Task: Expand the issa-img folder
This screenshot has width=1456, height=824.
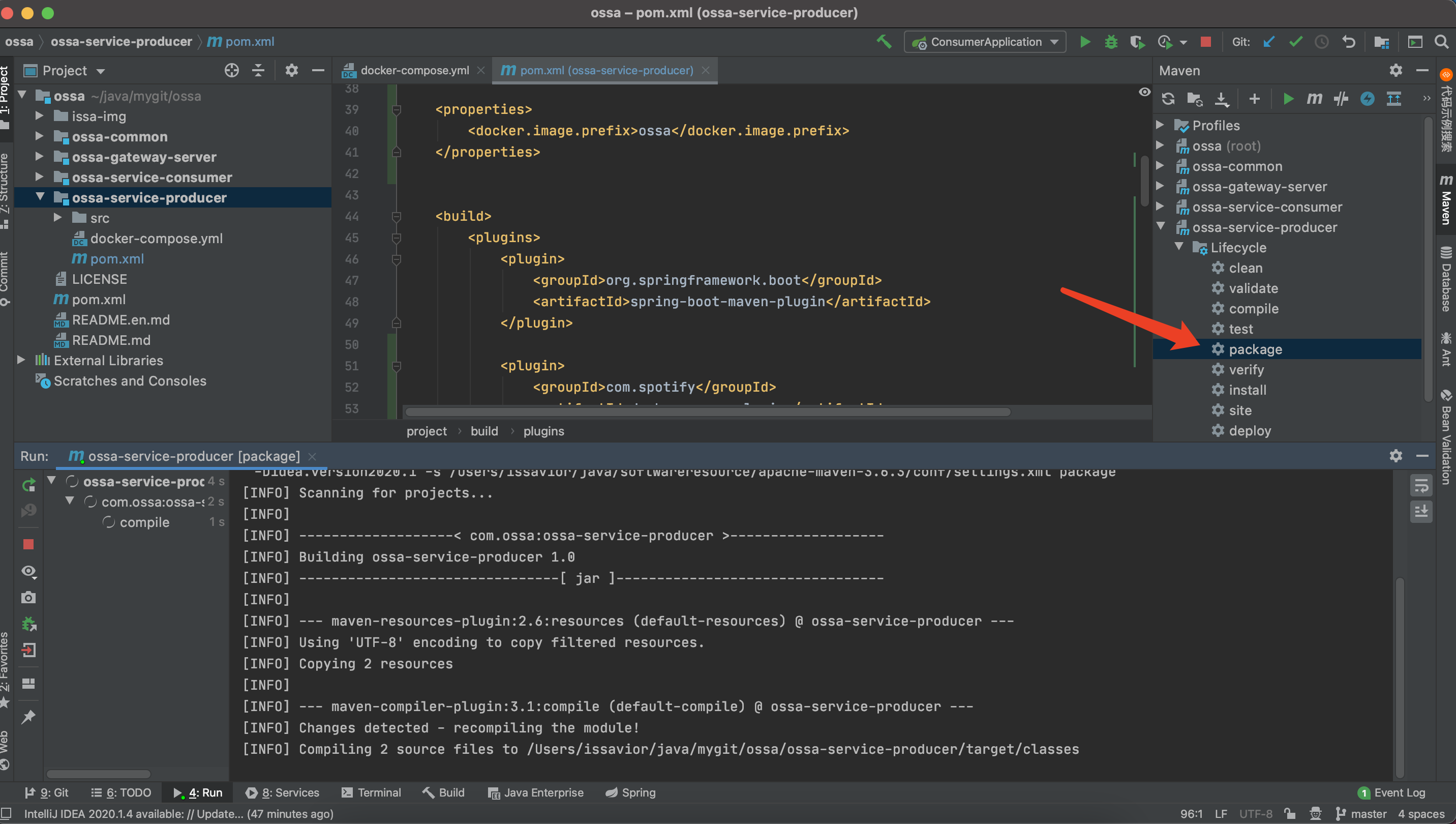Action: [x=39, y=116]
